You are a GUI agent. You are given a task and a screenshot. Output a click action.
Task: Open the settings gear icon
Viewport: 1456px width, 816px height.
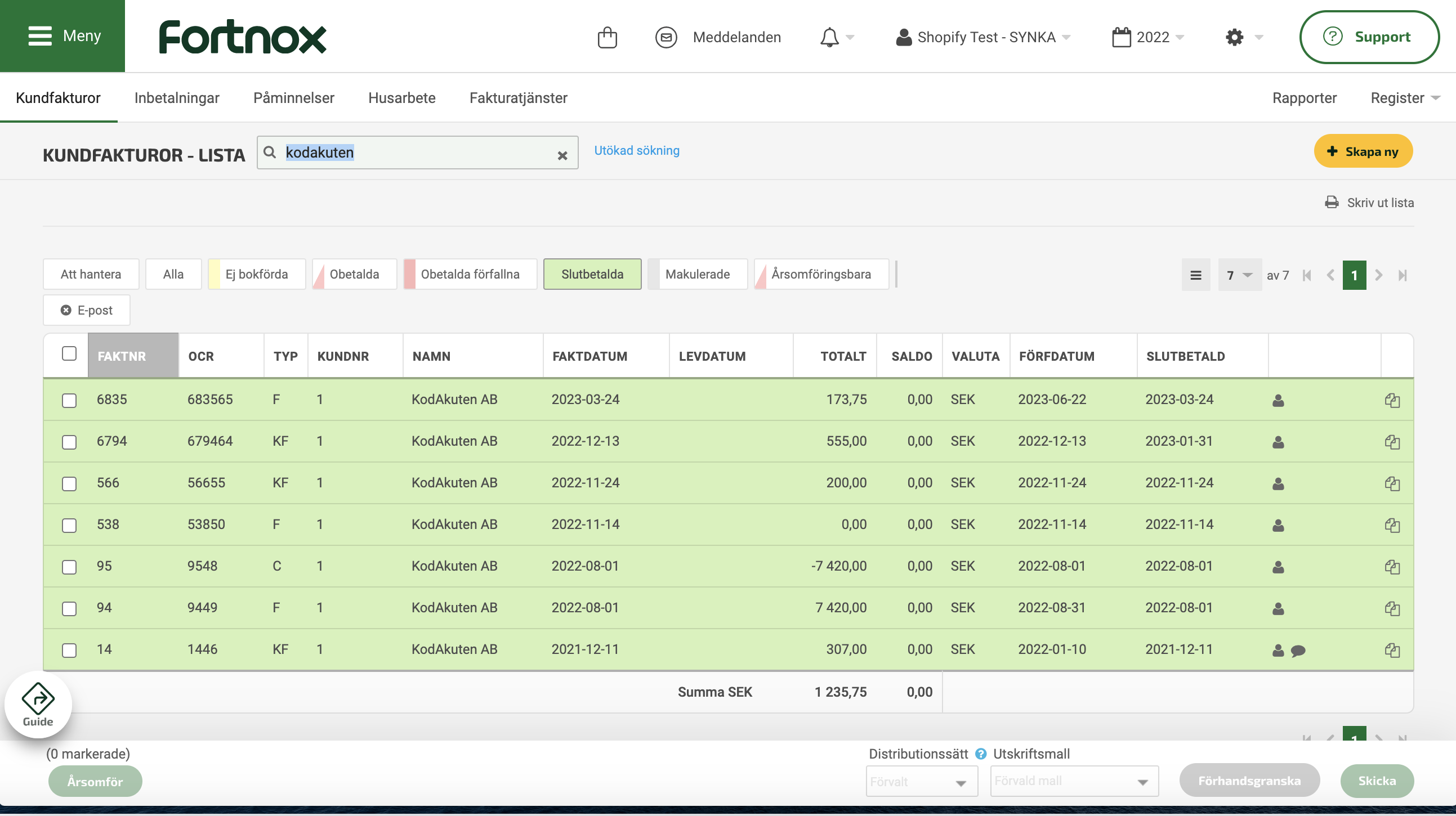[x=1234, y=37]
